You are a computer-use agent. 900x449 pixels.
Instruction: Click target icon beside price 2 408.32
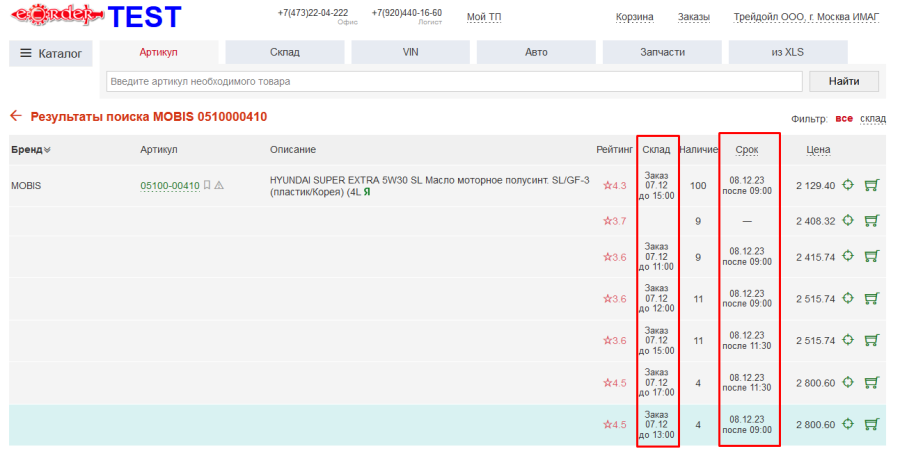(848, 220)
